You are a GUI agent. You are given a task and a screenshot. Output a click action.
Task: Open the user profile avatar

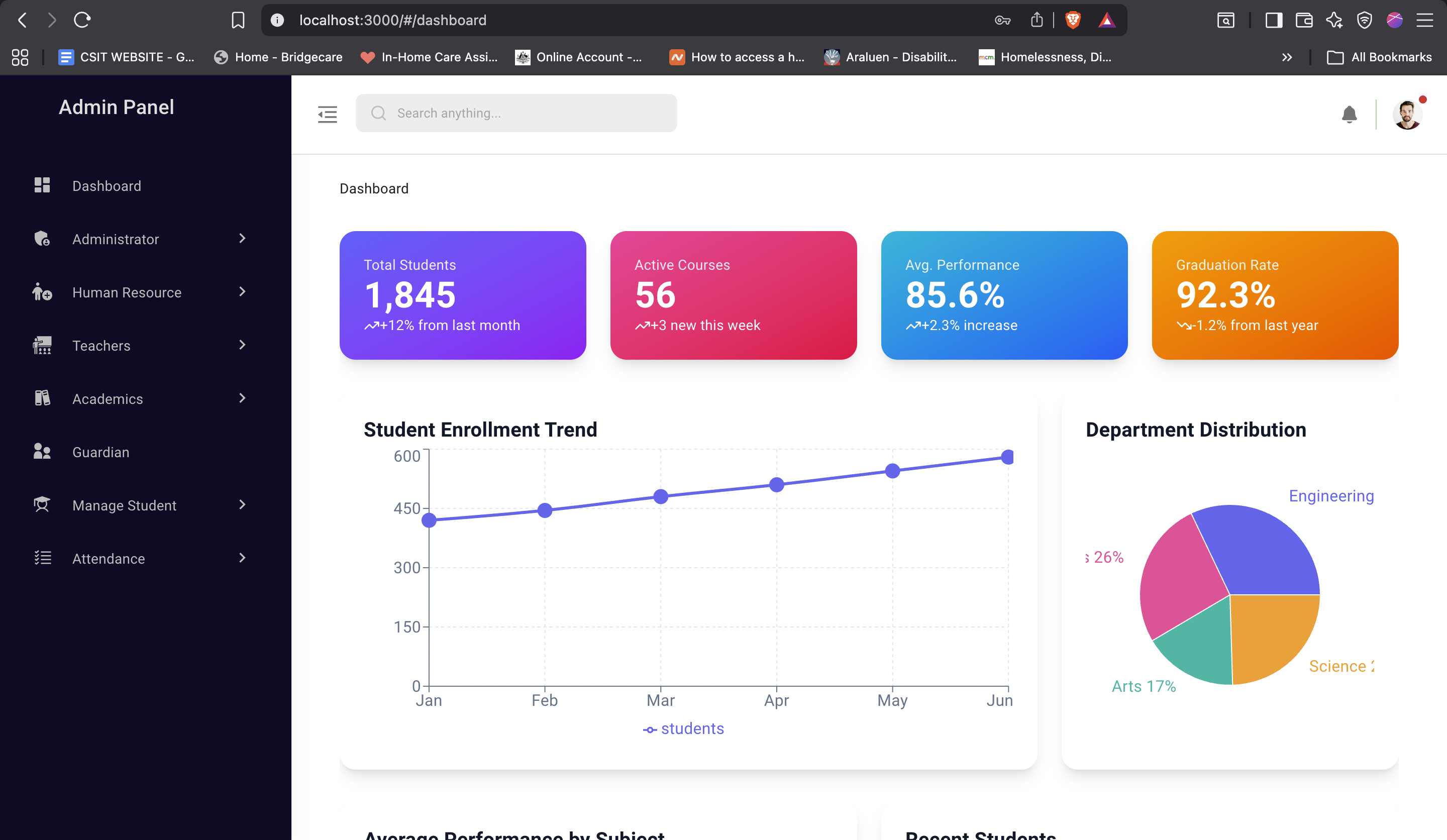[x=1407, y=114]
